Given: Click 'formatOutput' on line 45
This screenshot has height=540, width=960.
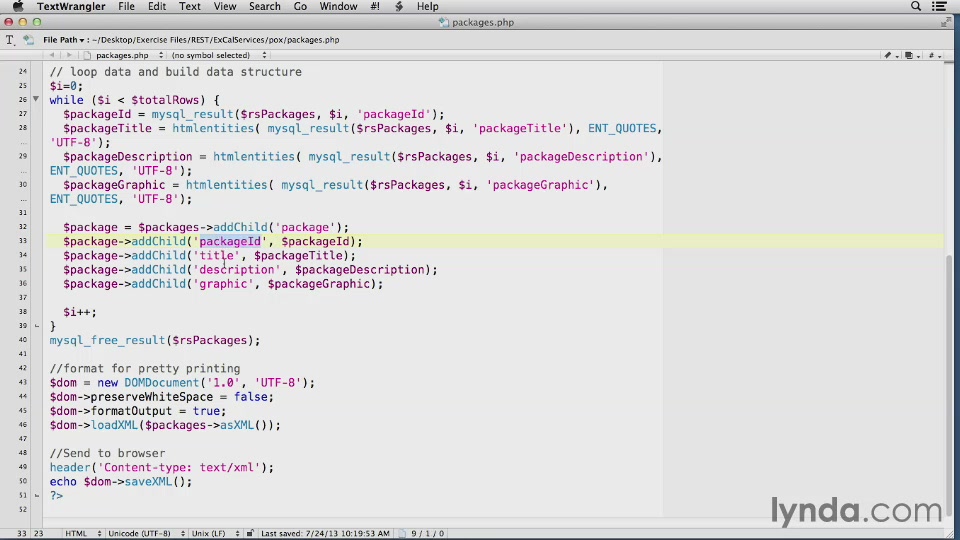Looking at the screenshot, I should (131, 411).
